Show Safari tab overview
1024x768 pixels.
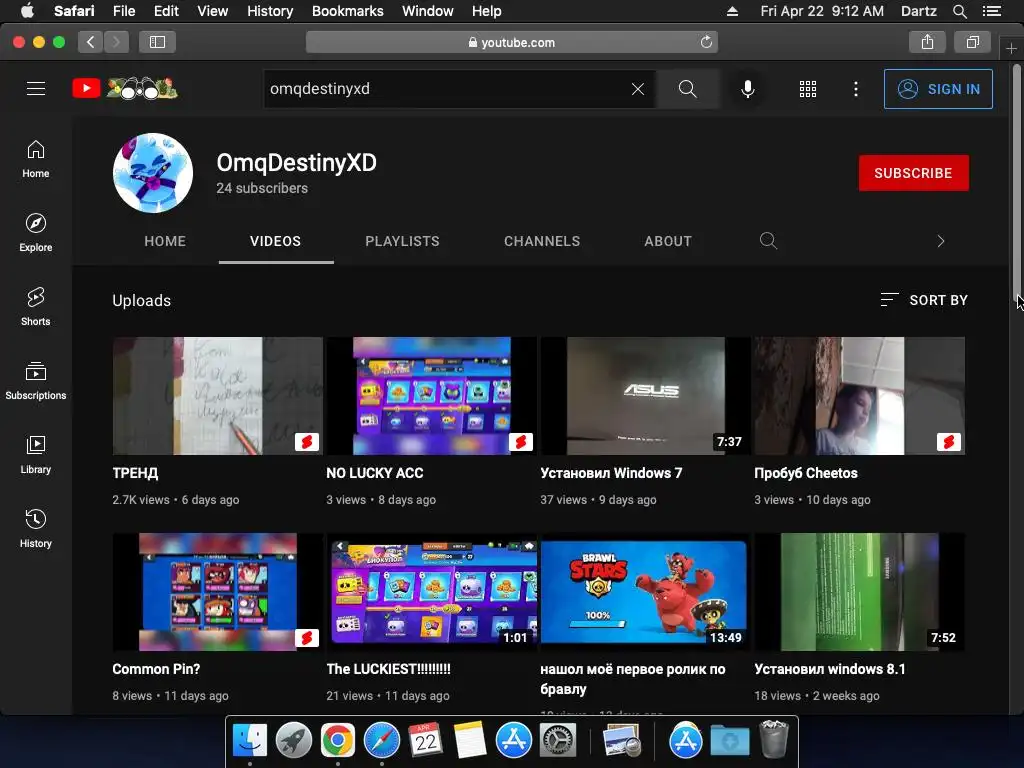pos(972,42)
